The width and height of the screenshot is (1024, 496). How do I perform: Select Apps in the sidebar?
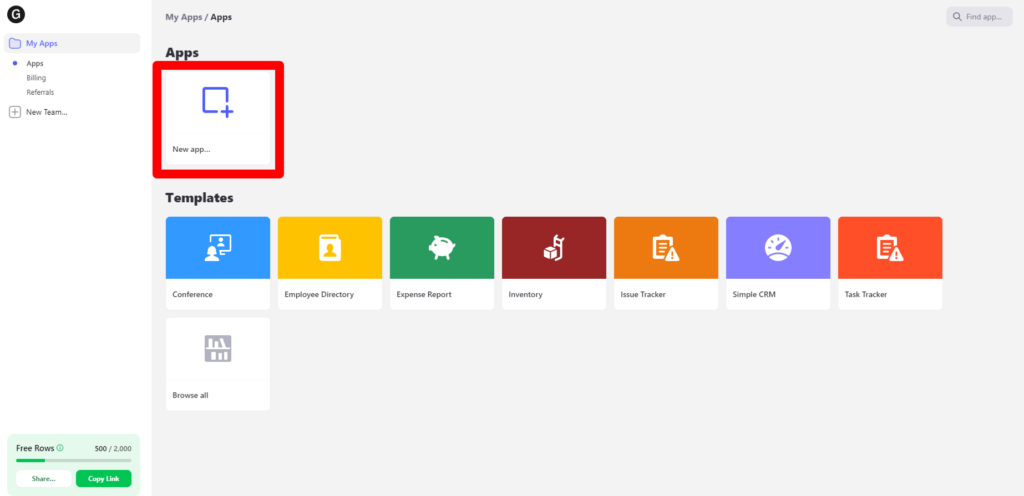point(35,63)
